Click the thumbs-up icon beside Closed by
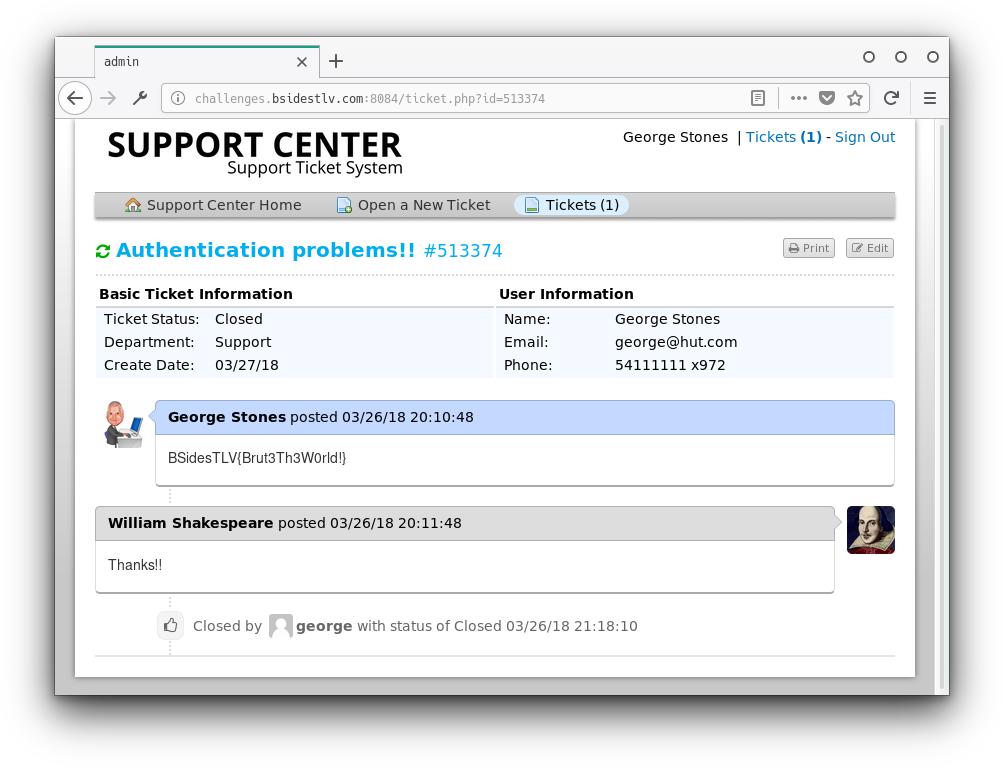Screen dimensions: 1004x768 [x=170, y=626]
